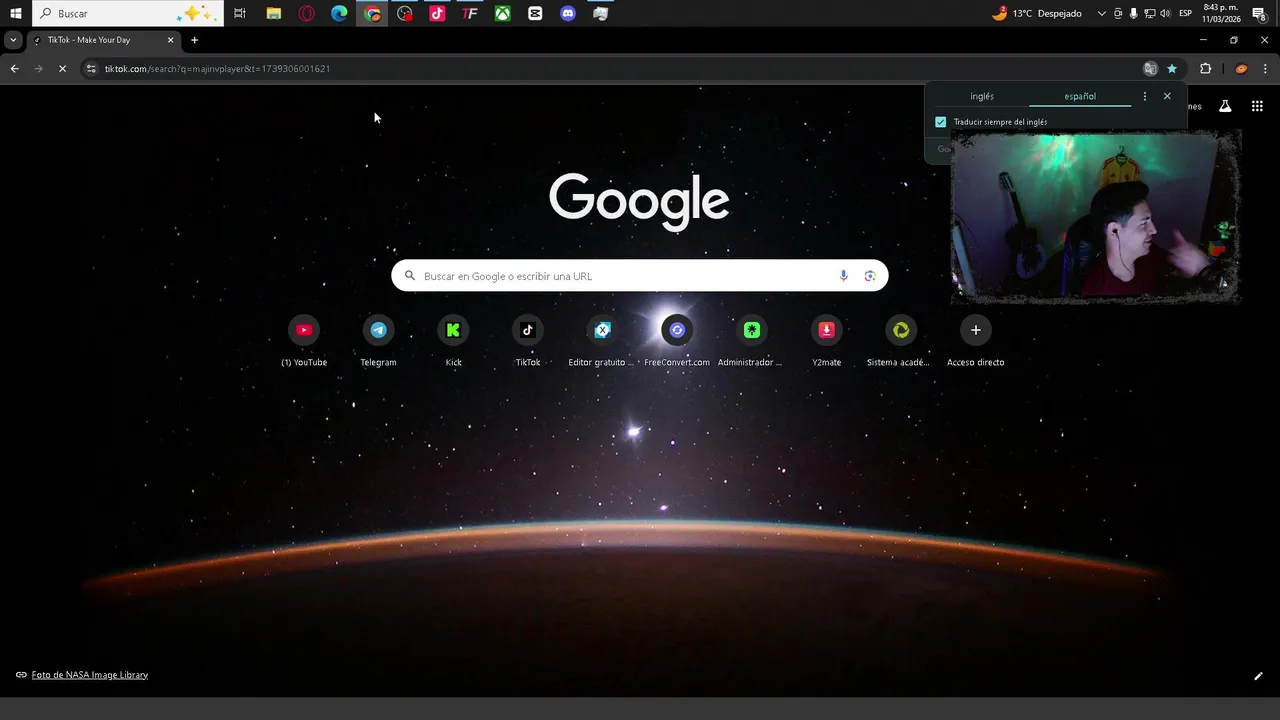
Task: Open the Windows Start menu
Action: 15,13
